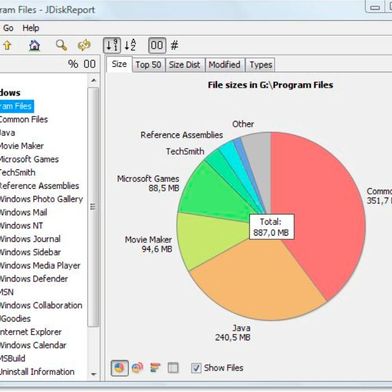Click the TechSmith chart label
392x392 pixels.
point(185,151)
